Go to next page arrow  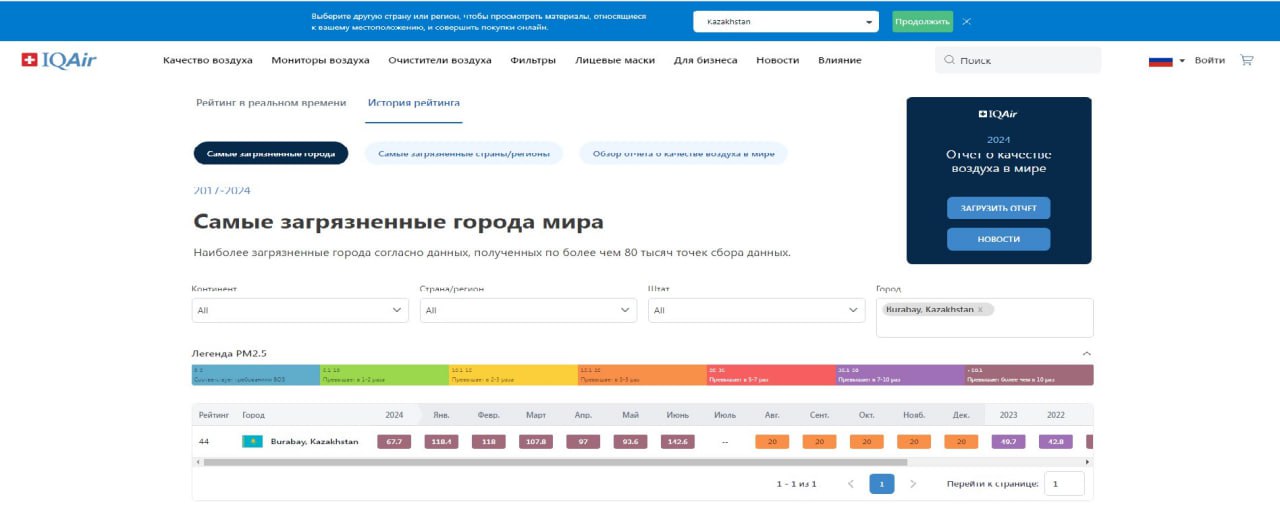coord(912,484)
